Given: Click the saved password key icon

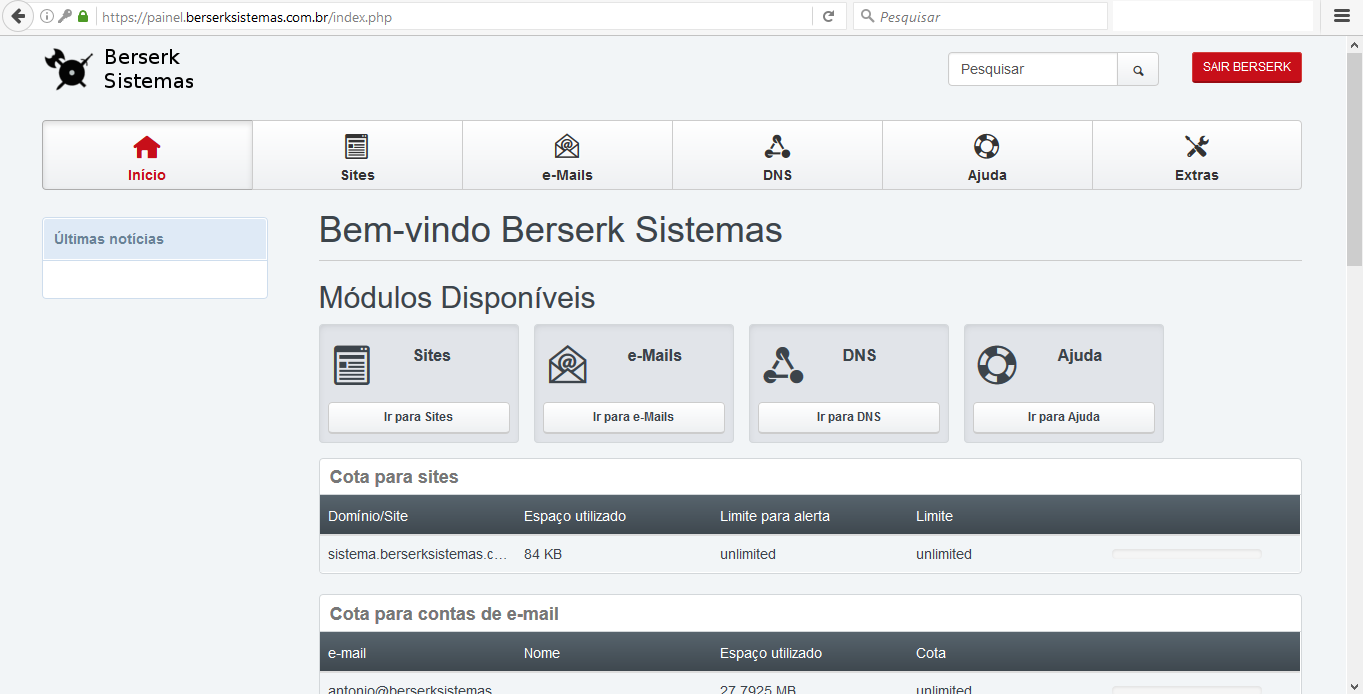Looking at the screenshot, I should pos(64,16).
